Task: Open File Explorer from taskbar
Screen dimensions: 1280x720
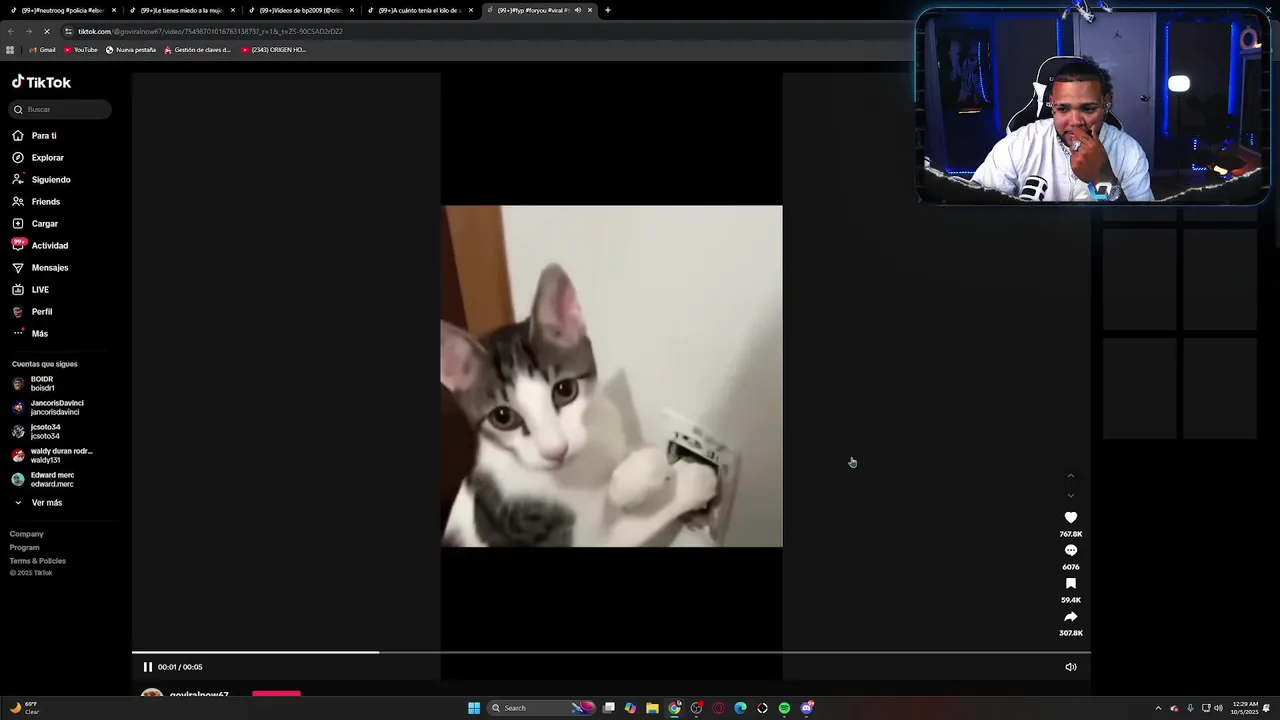Action: pos(652,708)
